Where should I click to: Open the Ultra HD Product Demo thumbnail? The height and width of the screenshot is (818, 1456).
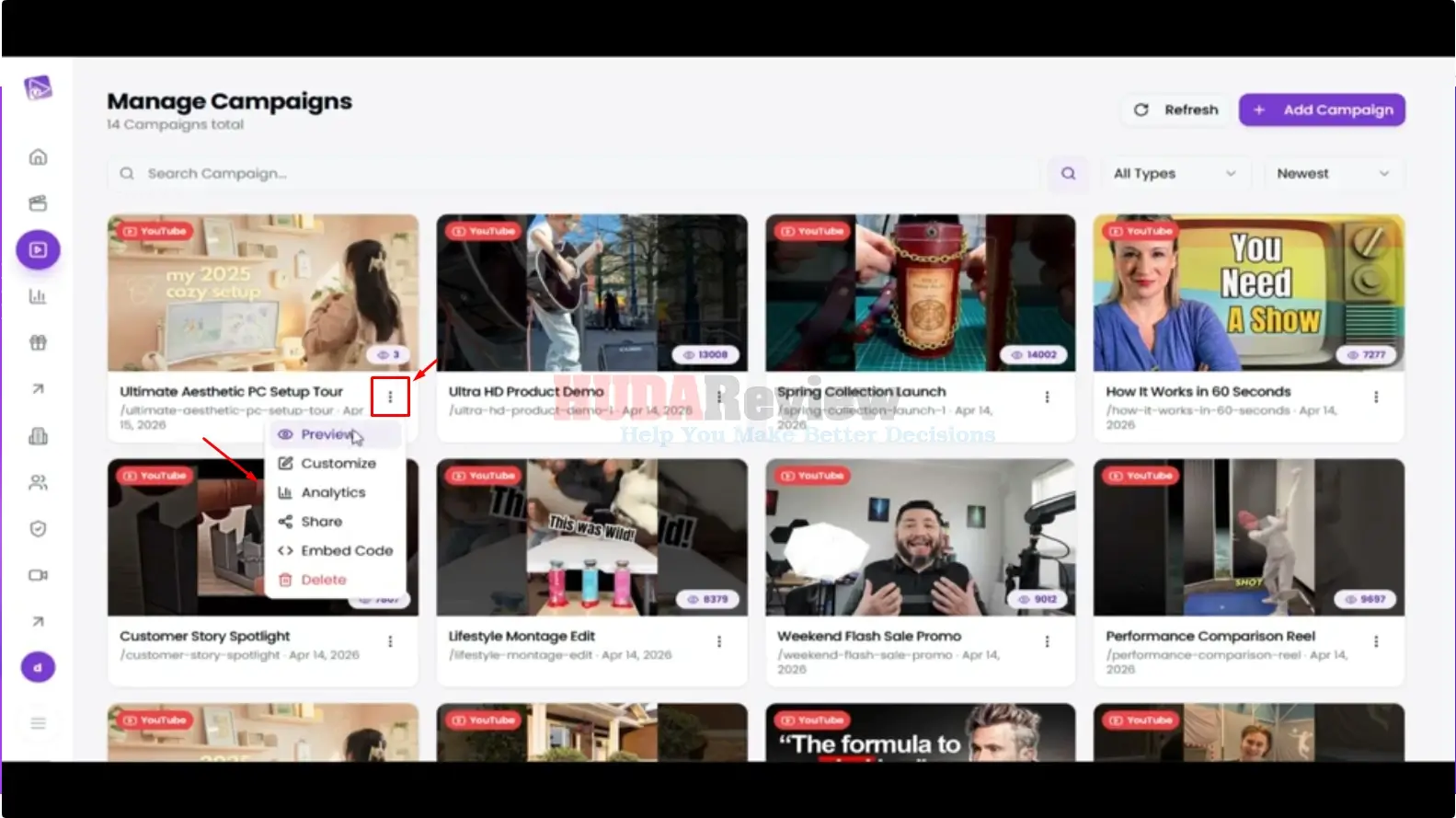pyautogui.click(x=591, y=293)
